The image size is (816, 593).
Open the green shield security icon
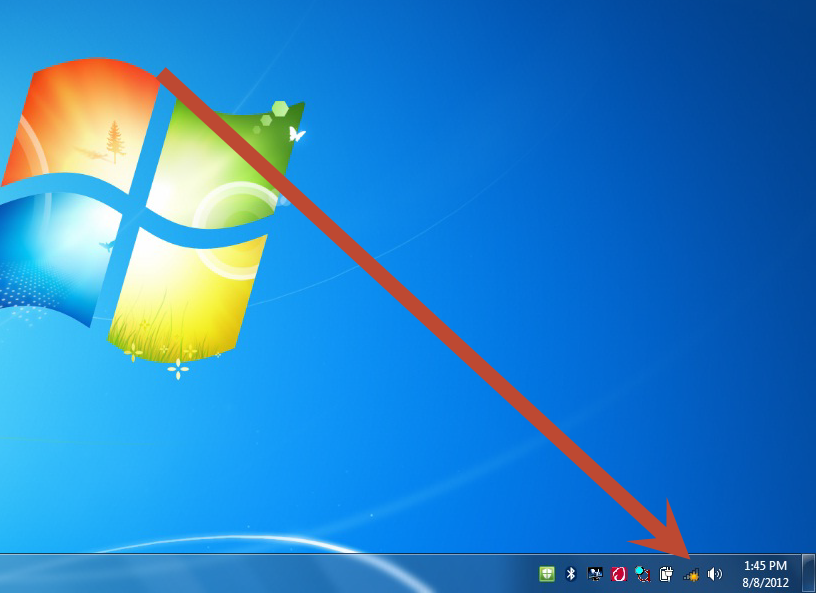[x=546, y=574]
